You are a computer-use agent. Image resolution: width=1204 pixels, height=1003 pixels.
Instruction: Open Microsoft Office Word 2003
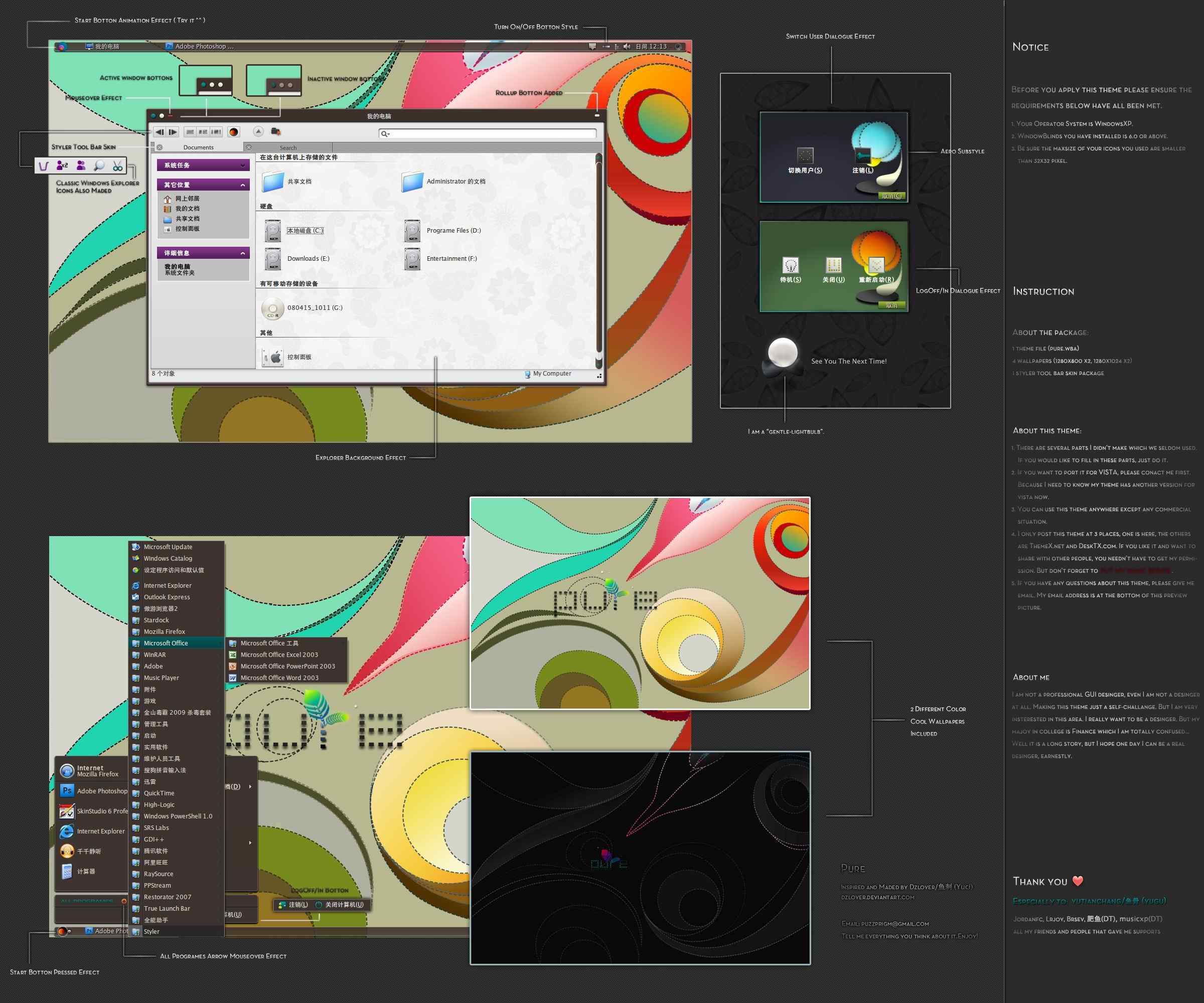(x=286, y=678)
